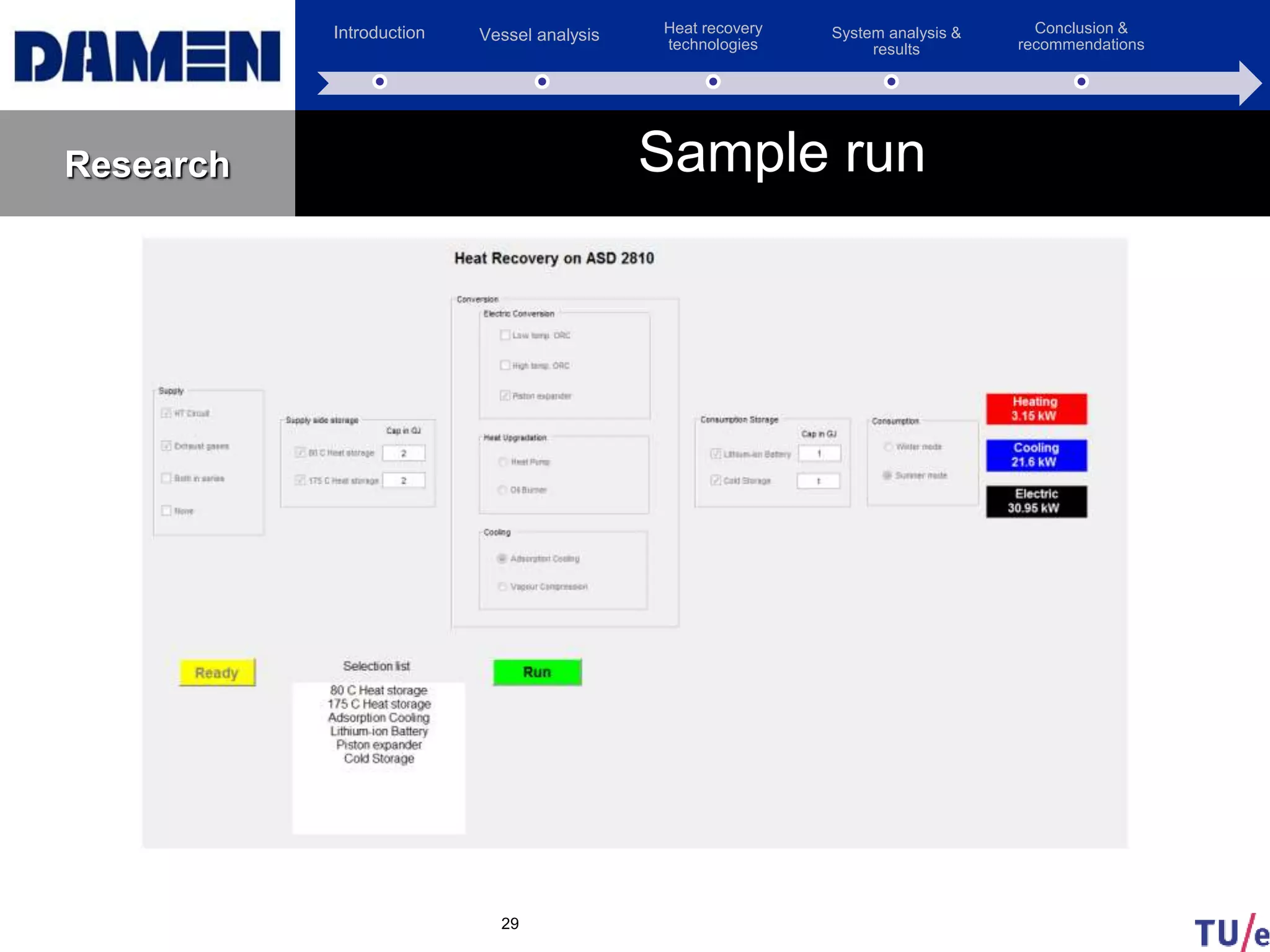
Task: Click the timeline dot under Introduction
Action: point(380,82)
